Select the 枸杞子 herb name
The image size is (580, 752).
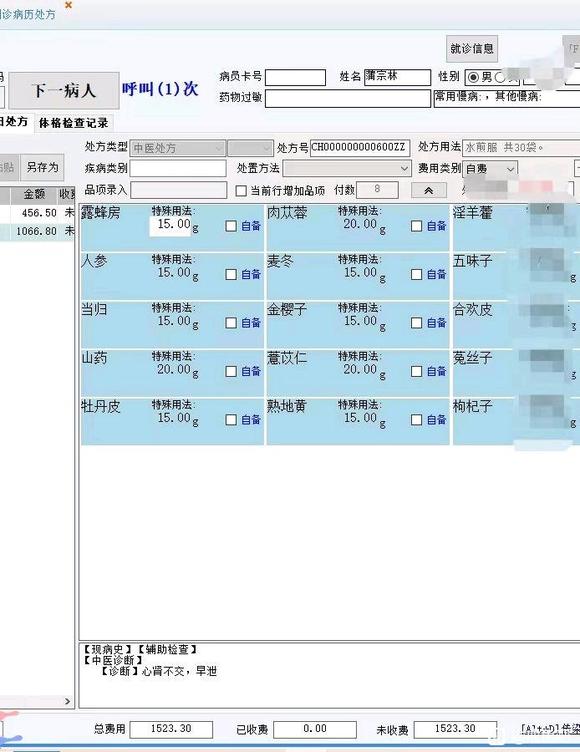coord(473,407)
